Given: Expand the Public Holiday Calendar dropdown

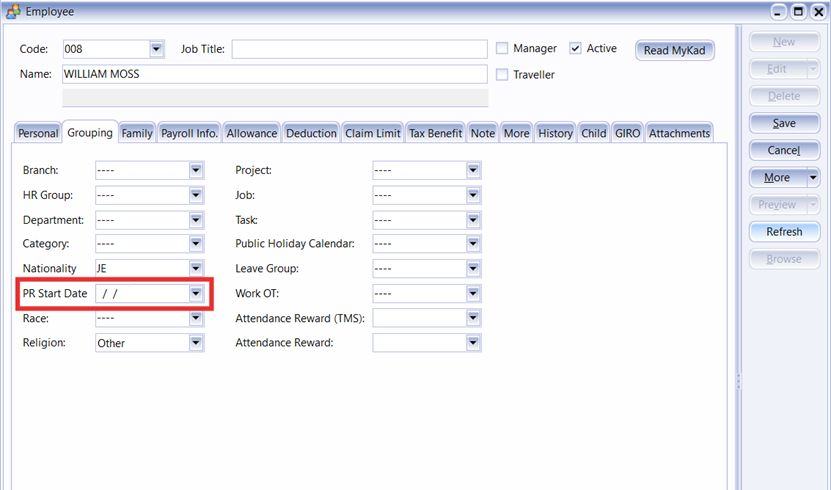Looking at the screenshot, I should click(x=473, y=244).
